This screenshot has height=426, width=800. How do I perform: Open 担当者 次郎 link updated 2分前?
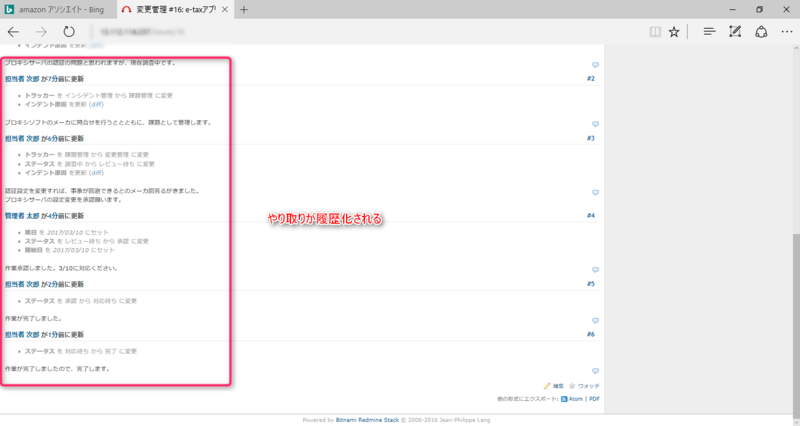pyautogui.click(x=22, y=284)
